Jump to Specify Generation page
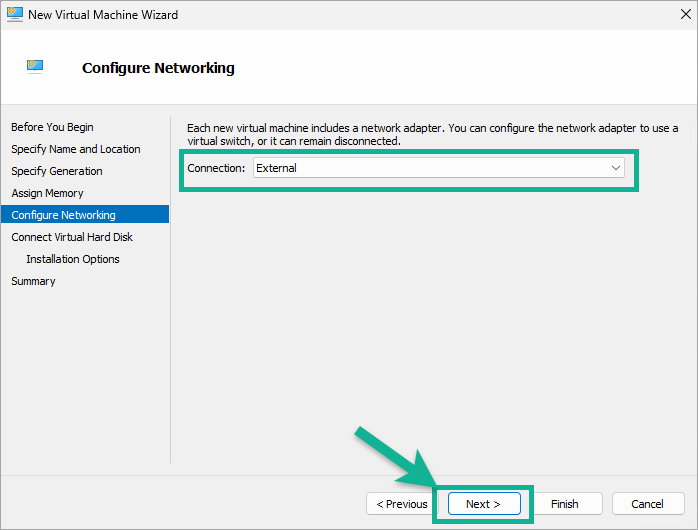This screenshot has width=698, height=530. tap(57, 171)
